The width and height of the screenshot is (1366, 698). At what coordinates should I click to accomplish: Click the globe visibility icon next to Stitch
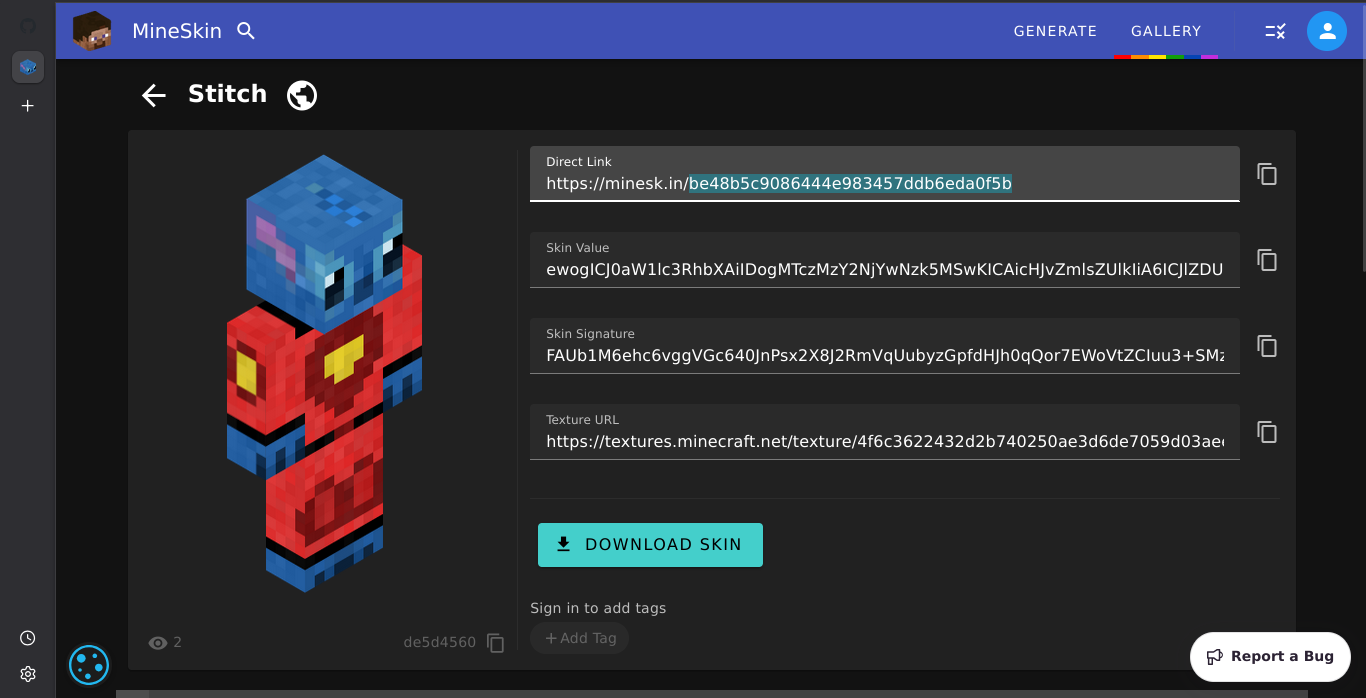(x=302, y=95)
